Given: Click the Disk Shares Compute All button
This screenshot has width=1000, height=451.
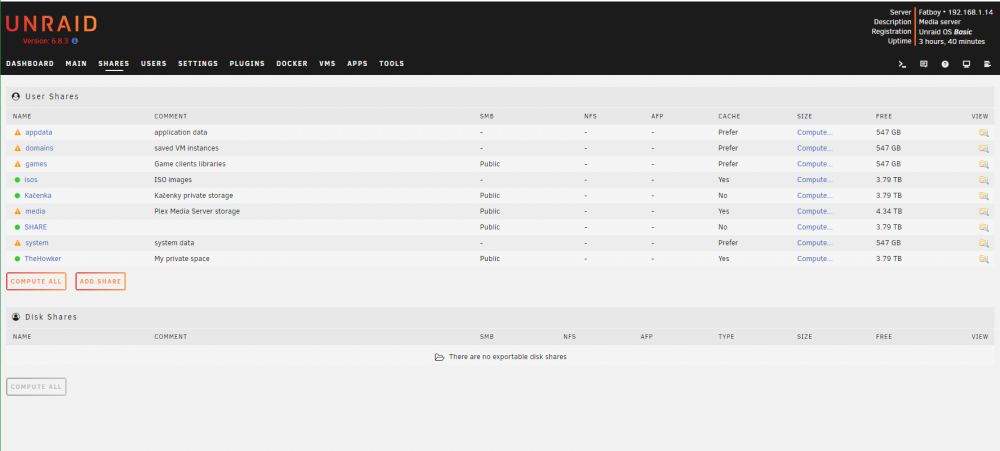Looking at the screenshot, I should coord(36,387).
